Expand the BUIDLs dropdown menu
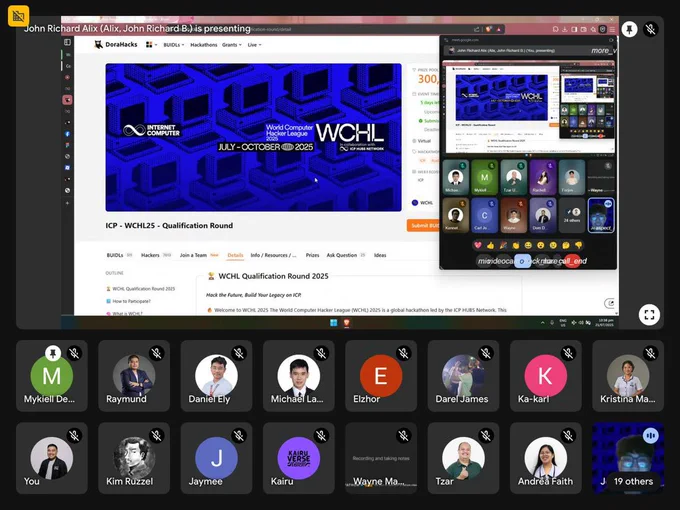Viewport: 680px width, 510px height. 173,45
